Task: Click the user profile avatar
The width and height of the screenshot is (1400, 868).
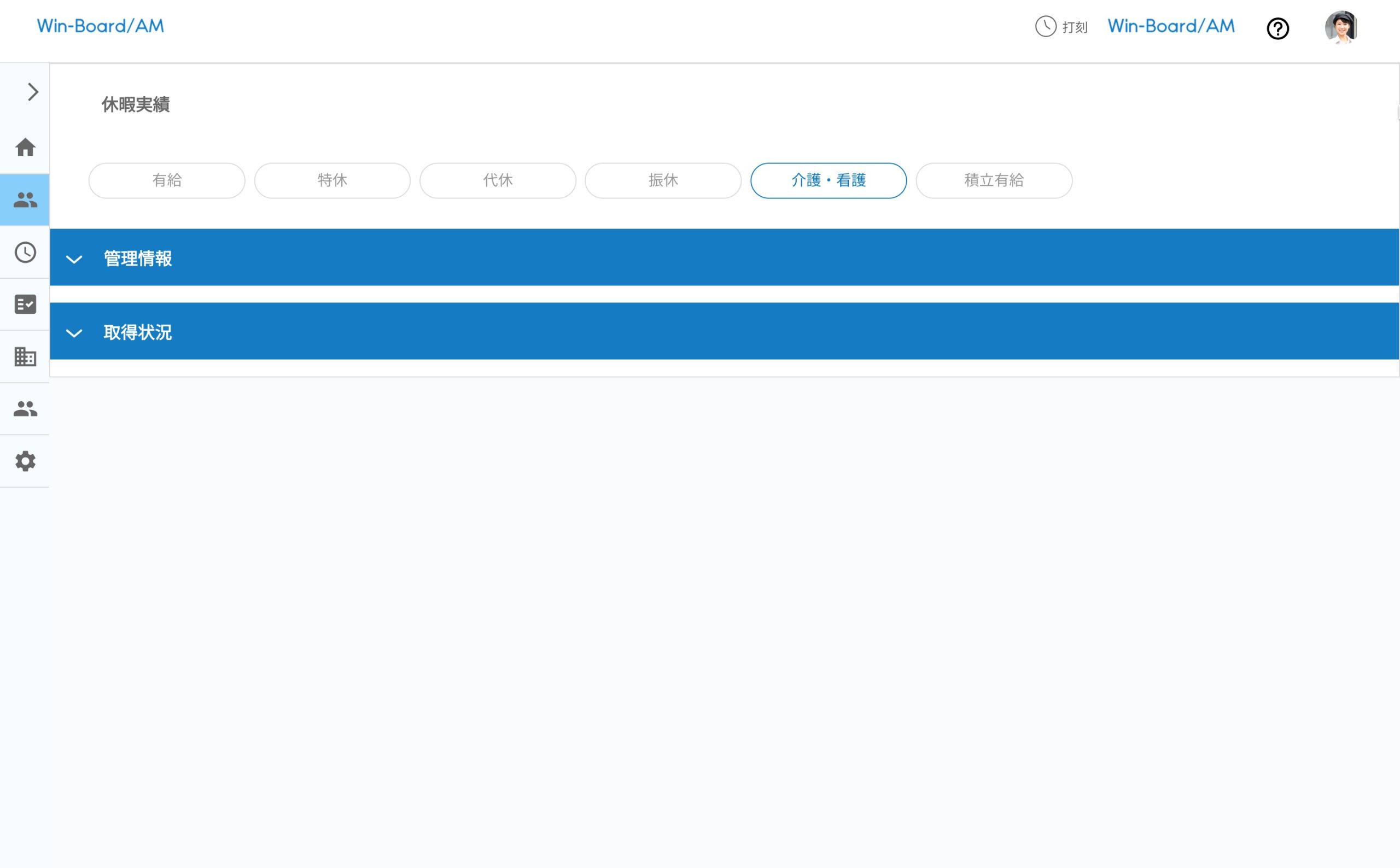Action: pos(1340,27)
